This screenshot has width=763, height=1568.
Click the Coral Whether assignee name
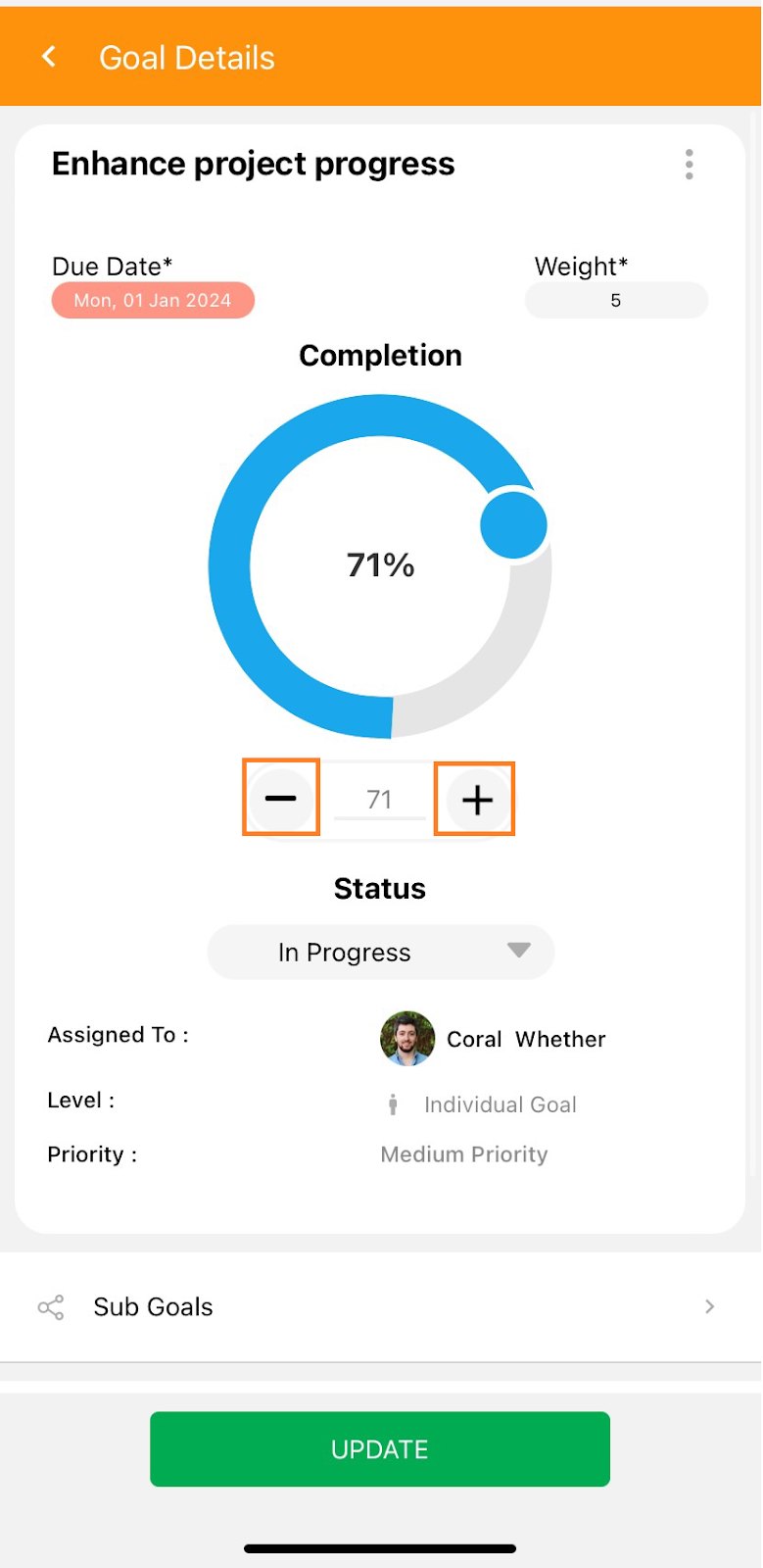tap(526, 1039)
